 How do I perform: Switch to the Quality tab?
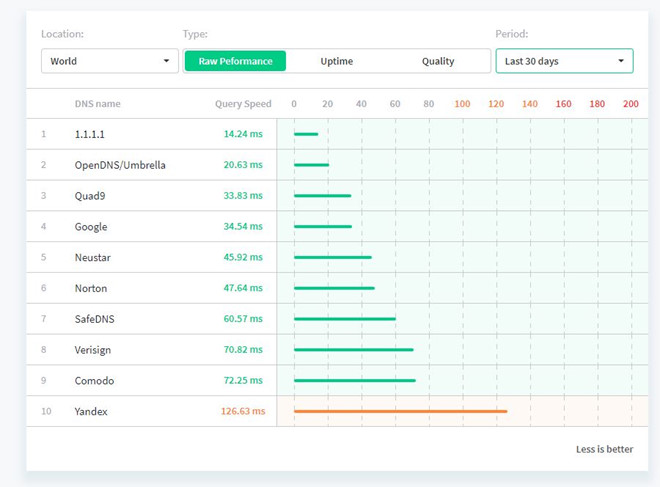[x=438, y=61]
